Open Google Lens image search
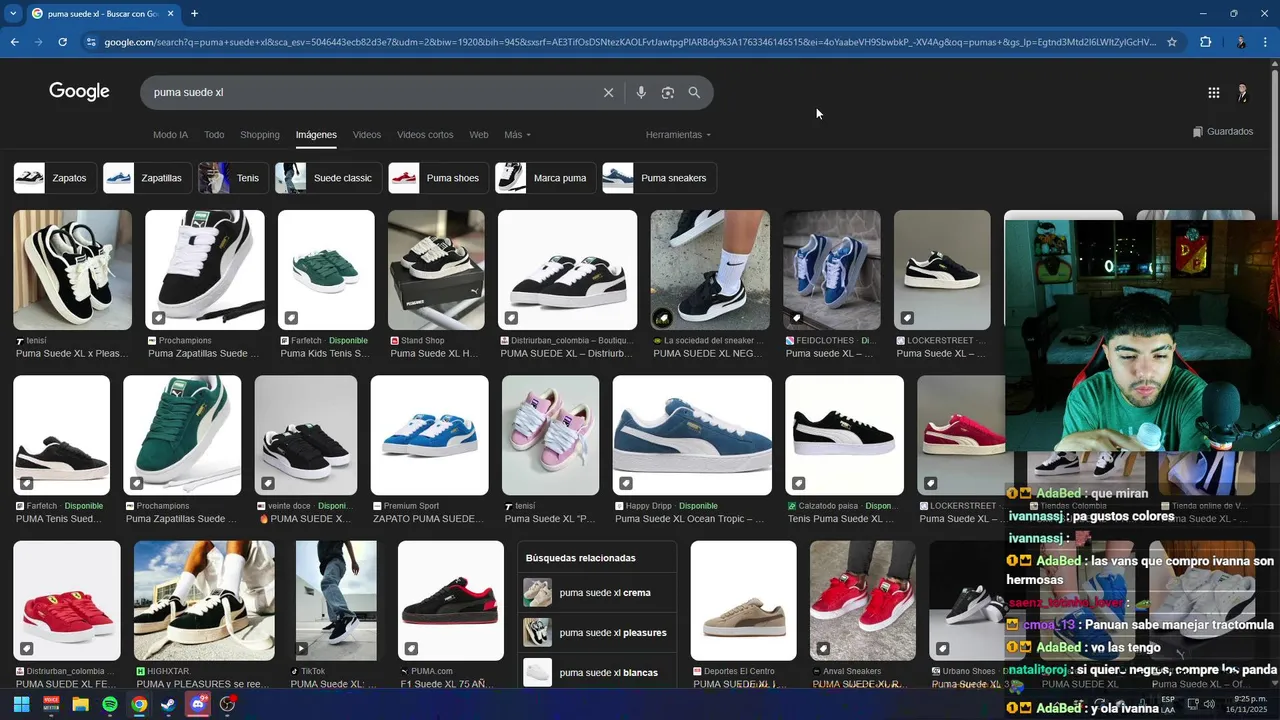Image resolution: width=1280 pixels, height=720 pixels. 668,93
